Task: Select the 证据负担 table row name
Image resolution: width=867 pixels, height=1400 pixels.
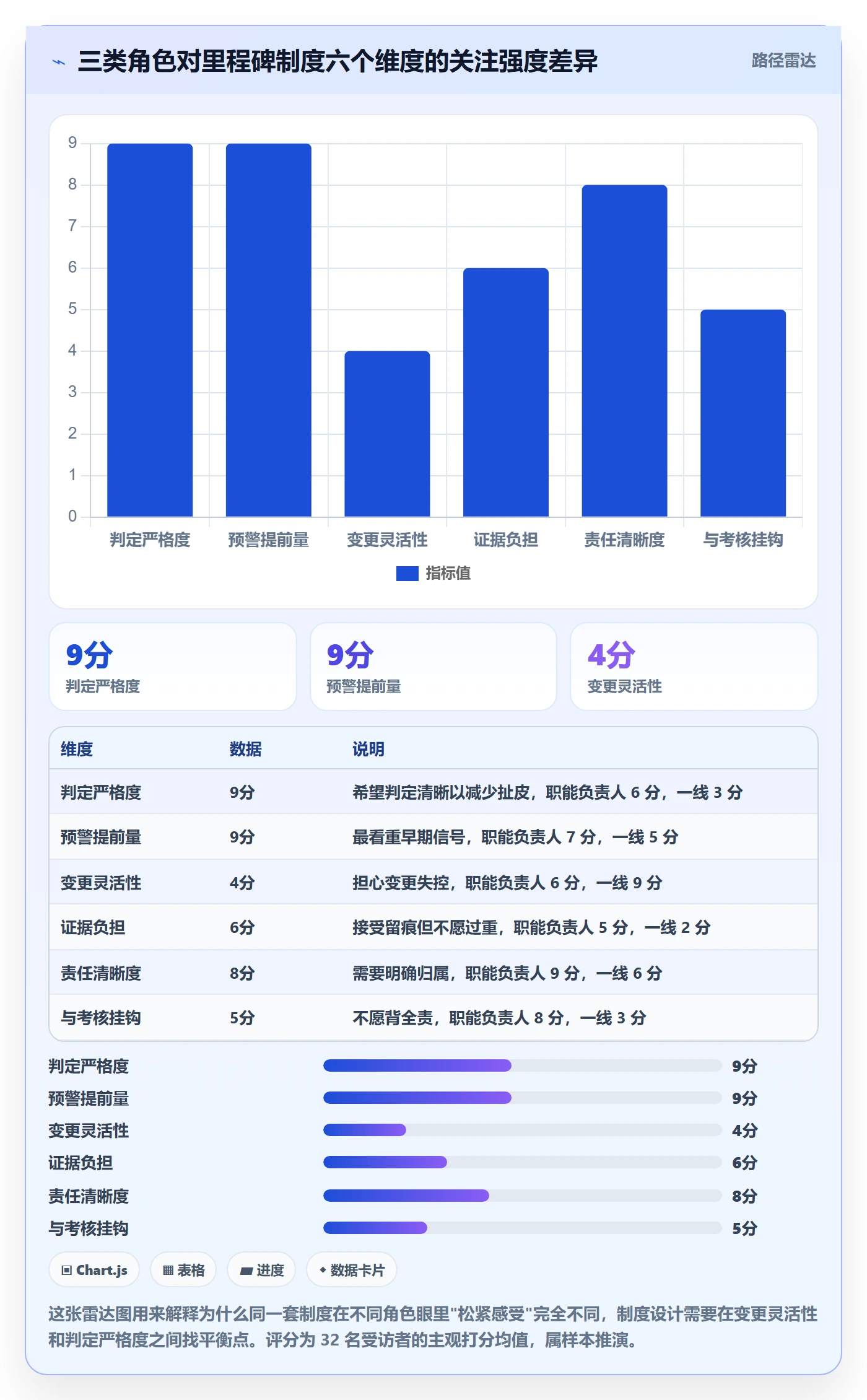Action: click(93, 927)
